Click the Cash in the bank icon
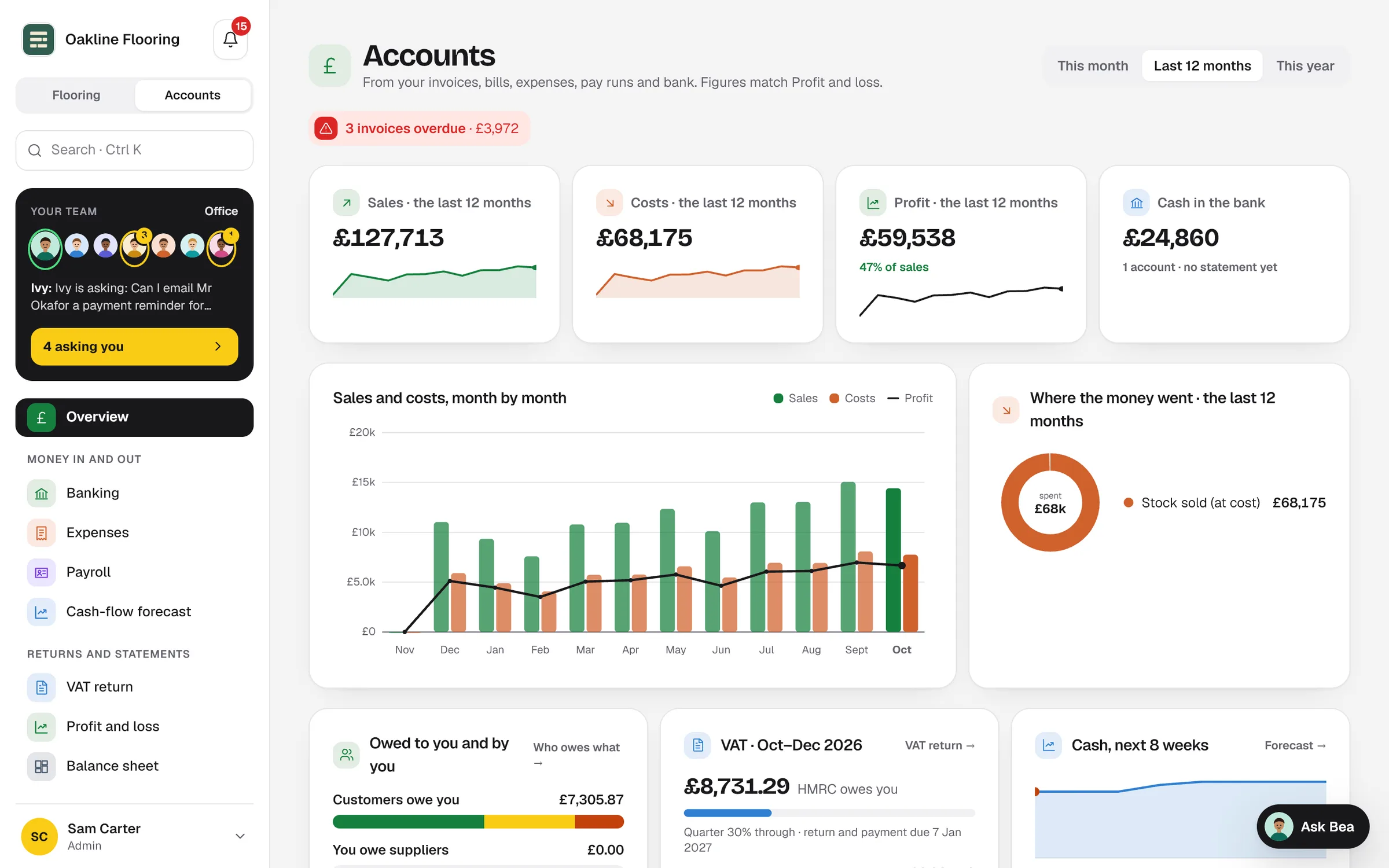Viewport: 1389px width, 868px height. click(x=1136, y=203)
